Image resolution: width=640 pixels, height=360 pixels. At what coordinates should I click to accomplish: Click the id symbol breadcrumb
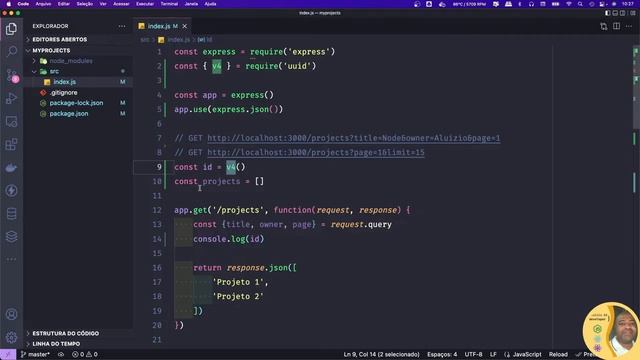(x=205, y=40)
